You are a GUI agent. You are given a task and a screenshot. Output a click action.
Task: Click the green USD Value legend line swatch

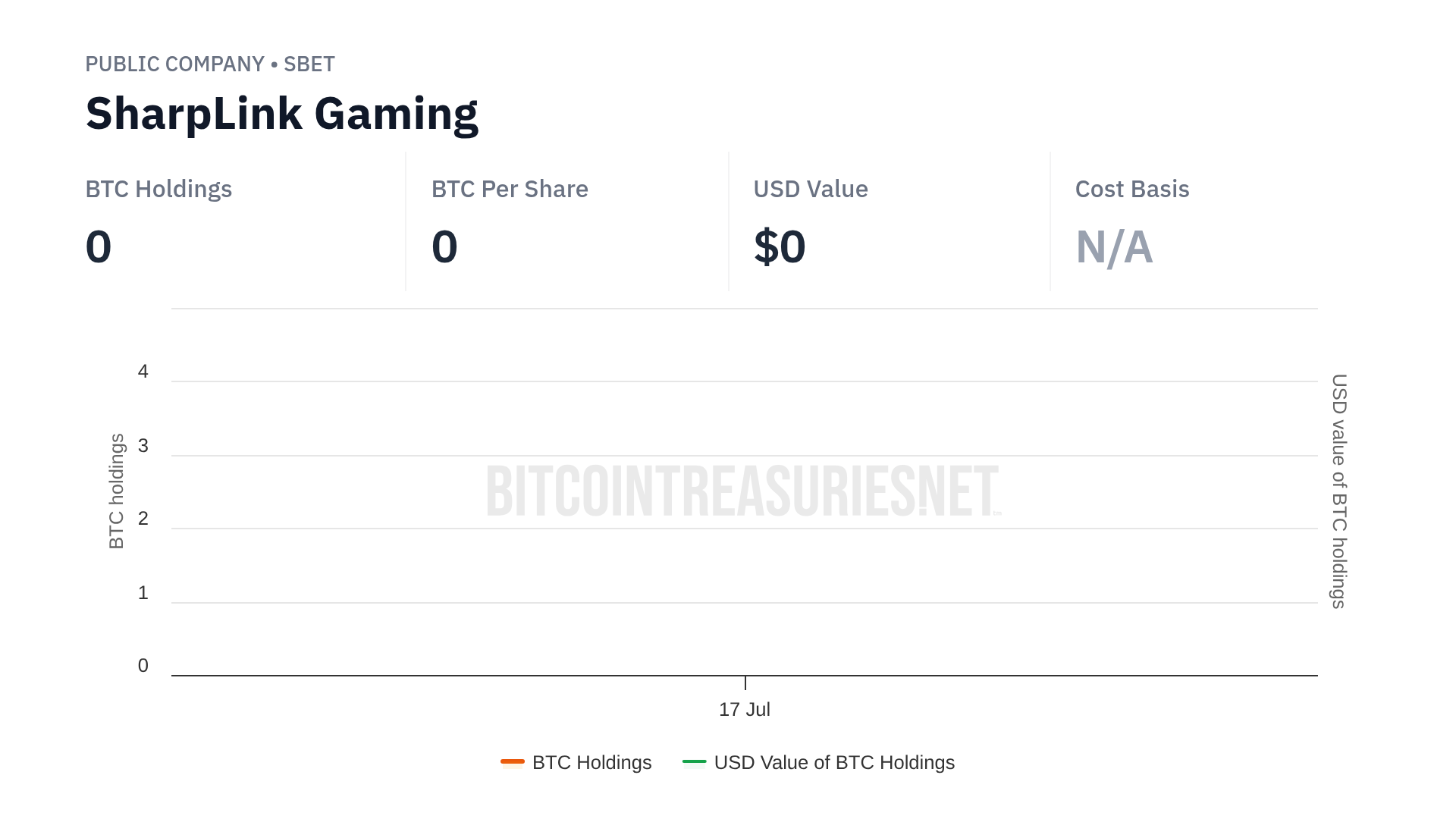[x=694, y=761]
